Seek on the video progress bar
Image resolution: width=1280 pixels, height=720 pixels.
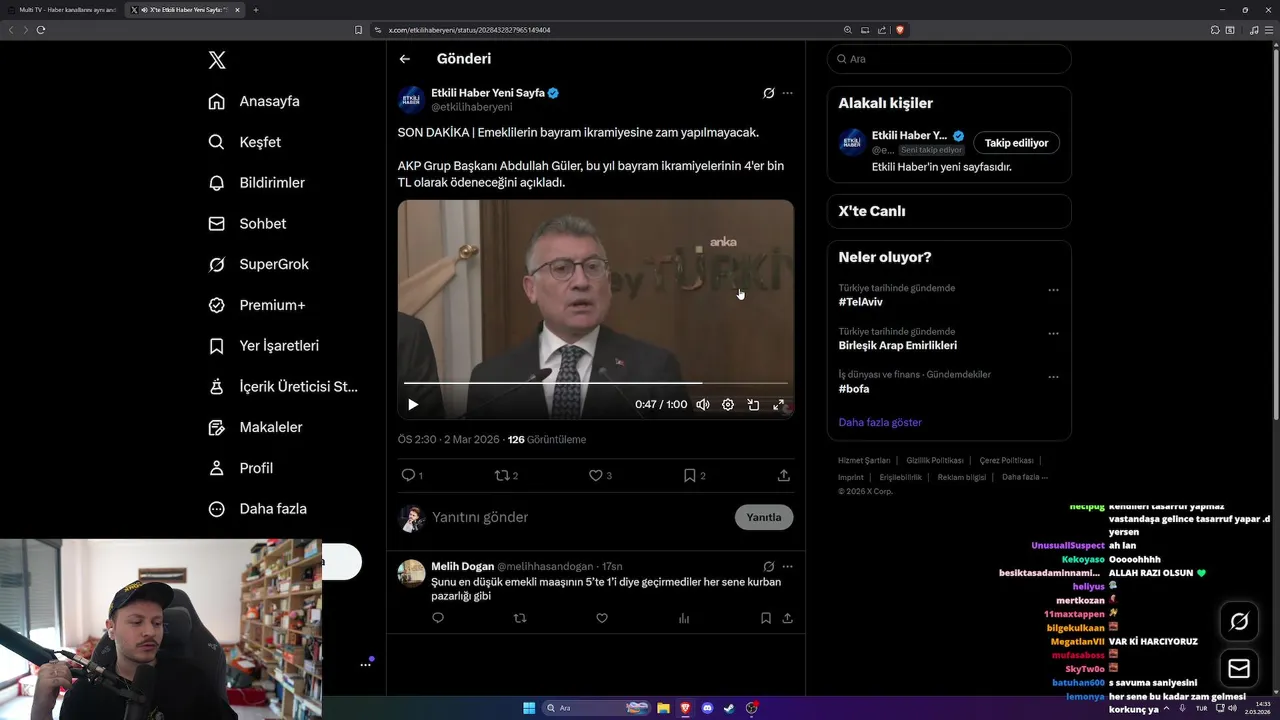596,383
